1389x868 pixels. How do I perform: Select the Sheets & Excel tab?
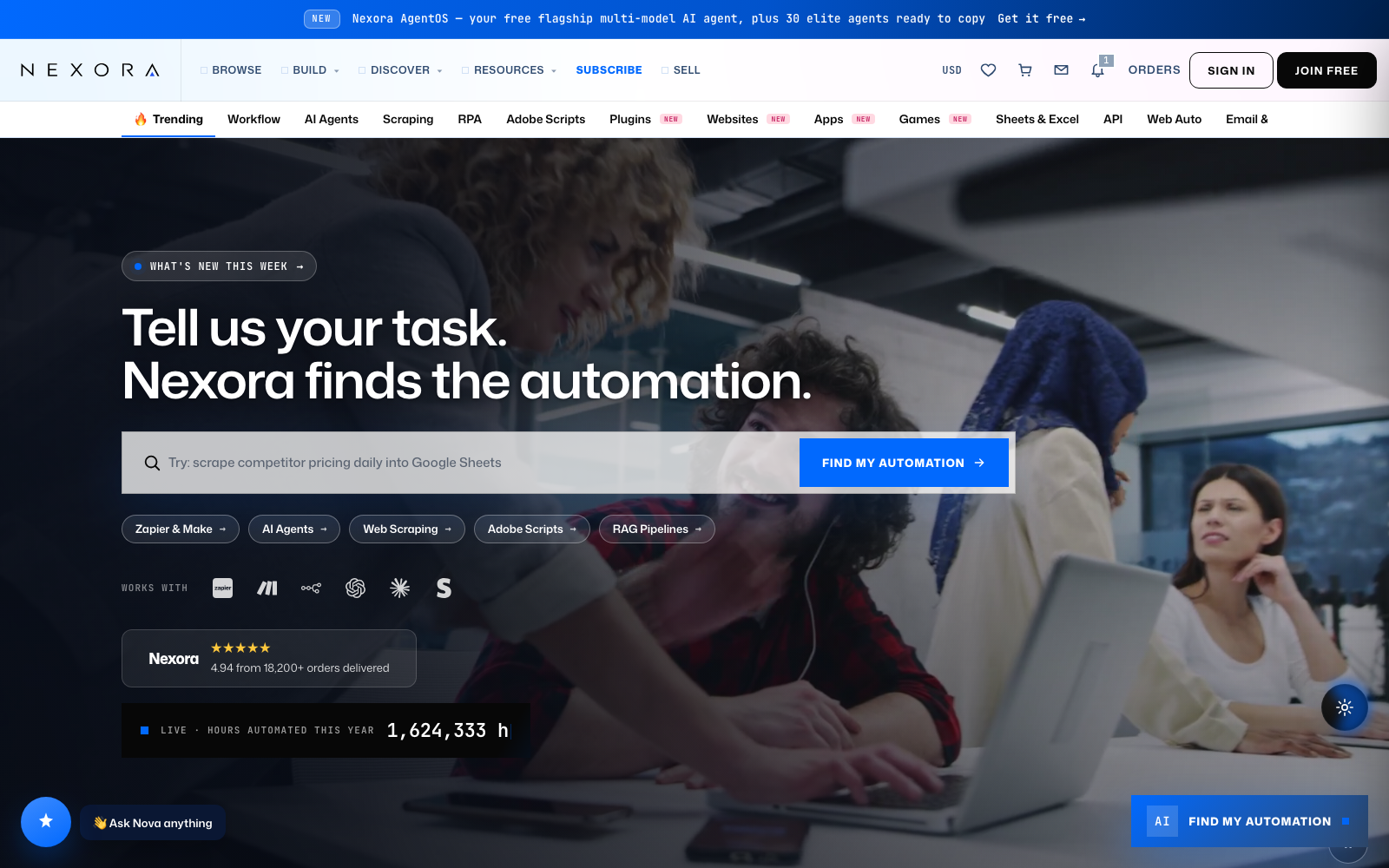(x=1037, y=120)
